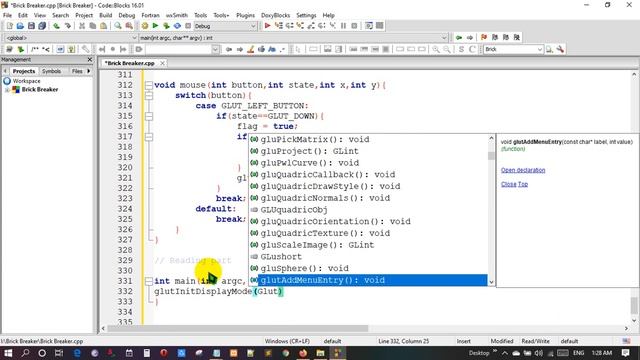This screenshot has width=640, height=360.
Task: Click the Find magnifier icon
Action: tap(118, 26)
